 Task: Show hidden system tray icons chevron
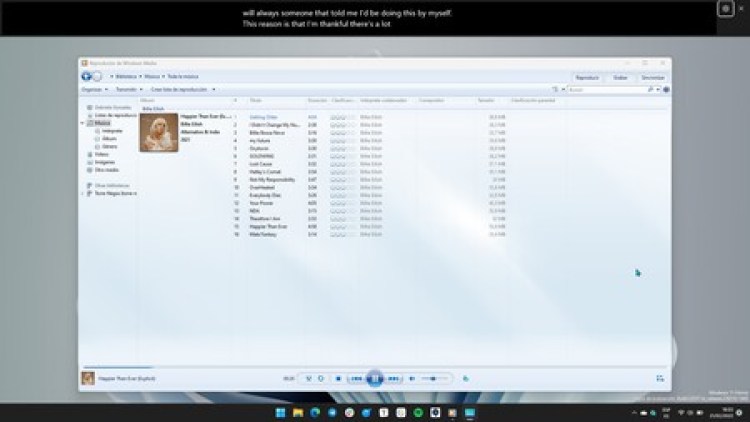click(x=634, y=413)
